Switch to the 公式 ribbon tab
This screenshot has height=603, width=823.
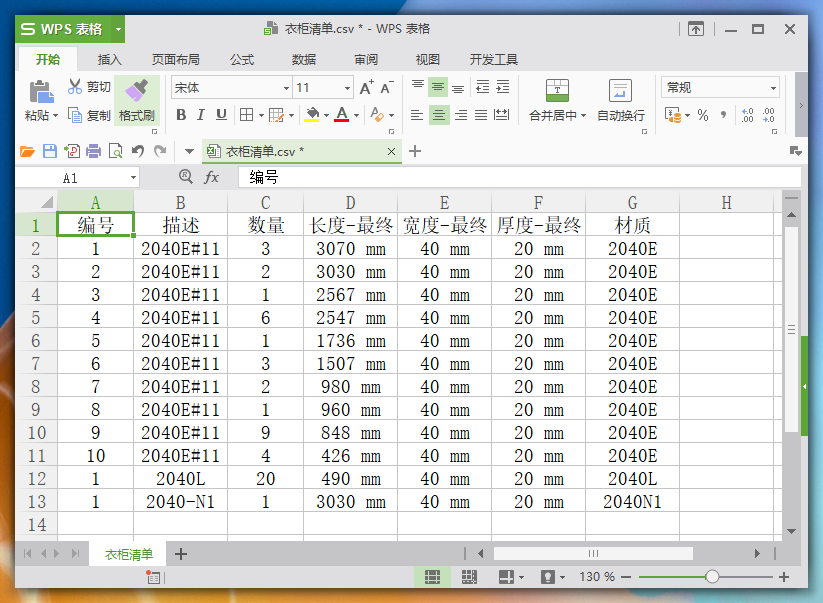tap(242, 60)
